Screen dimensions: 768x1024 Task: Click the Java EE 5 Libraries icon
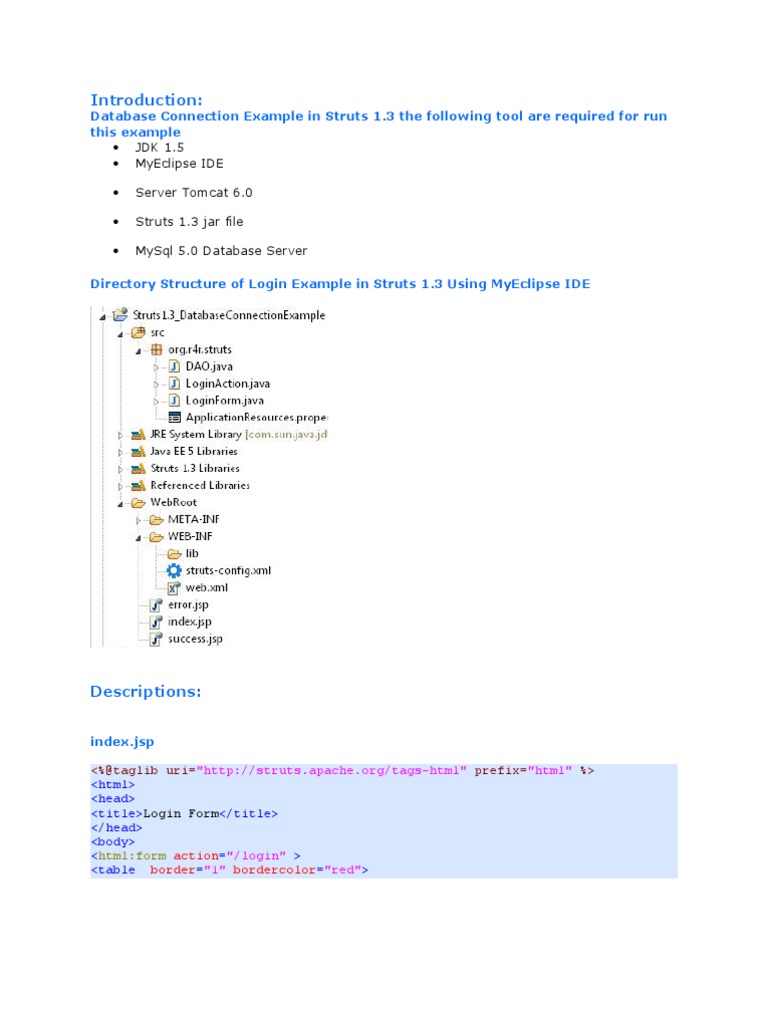(138, 451)
